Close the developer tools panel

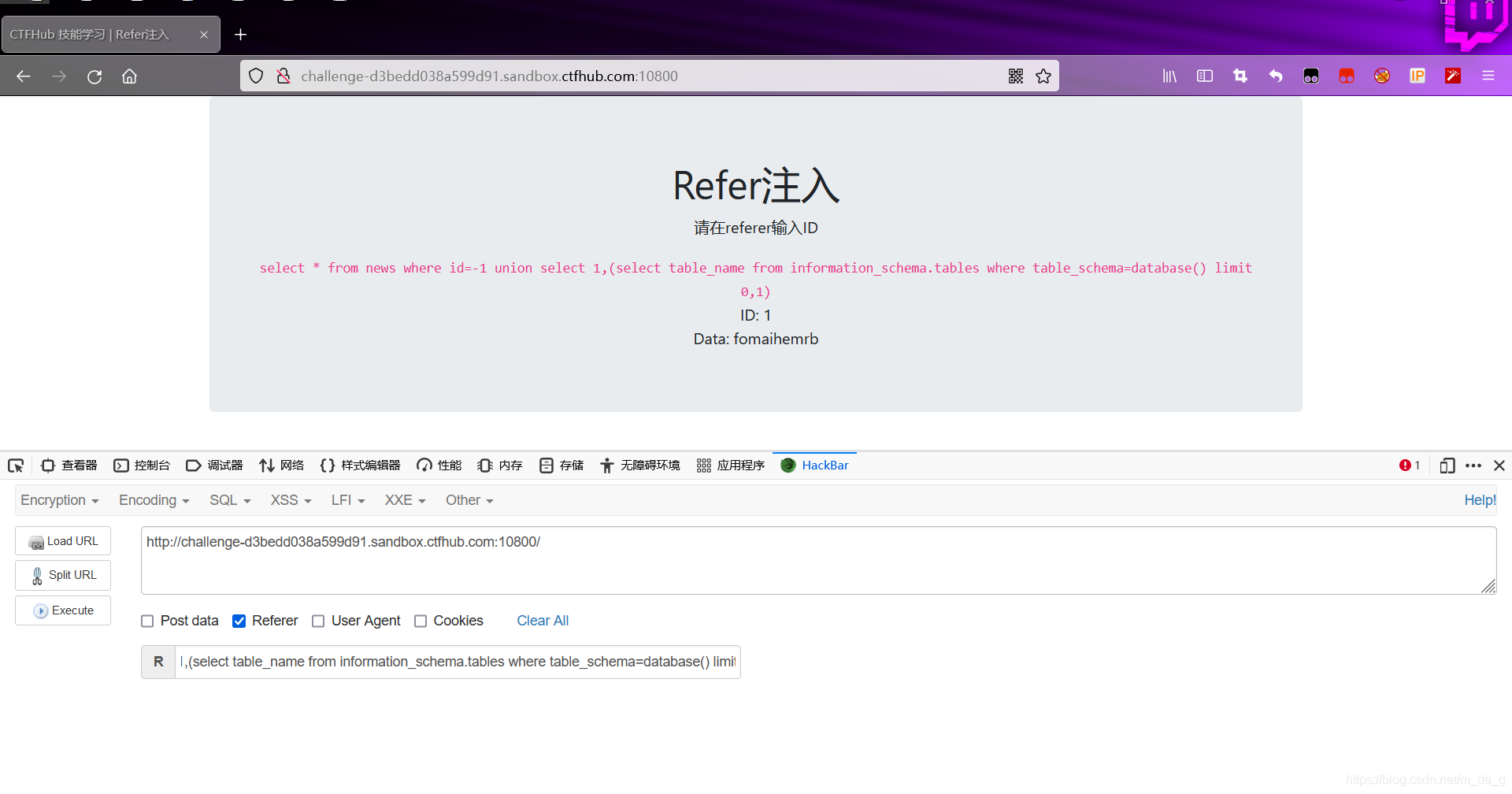(x=1499, y=466)
